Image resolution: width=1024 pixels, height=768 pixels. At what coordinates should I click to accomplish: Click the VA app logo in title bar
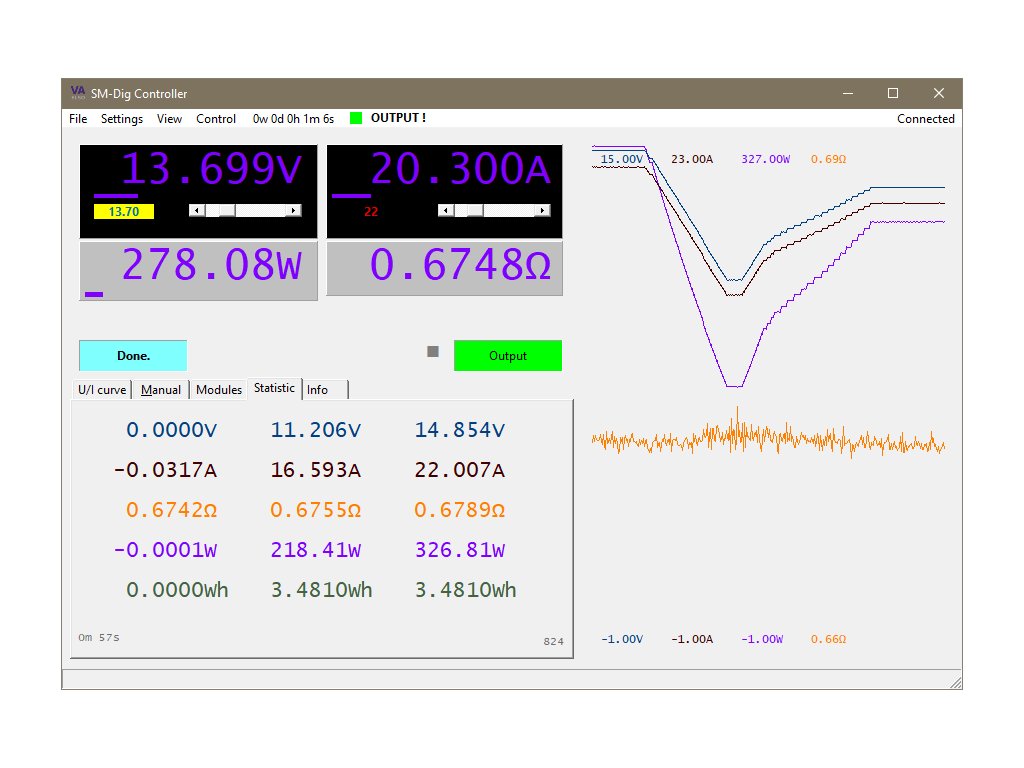coord(78,93)
